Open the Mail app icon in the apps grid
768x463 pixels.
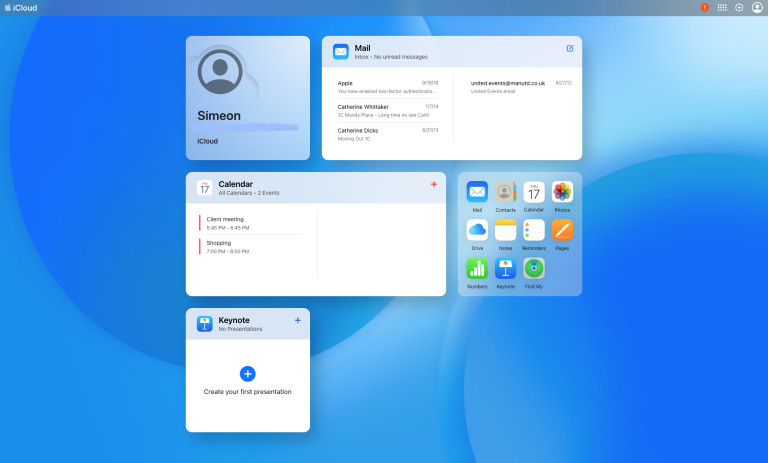[x=477, y=192]
